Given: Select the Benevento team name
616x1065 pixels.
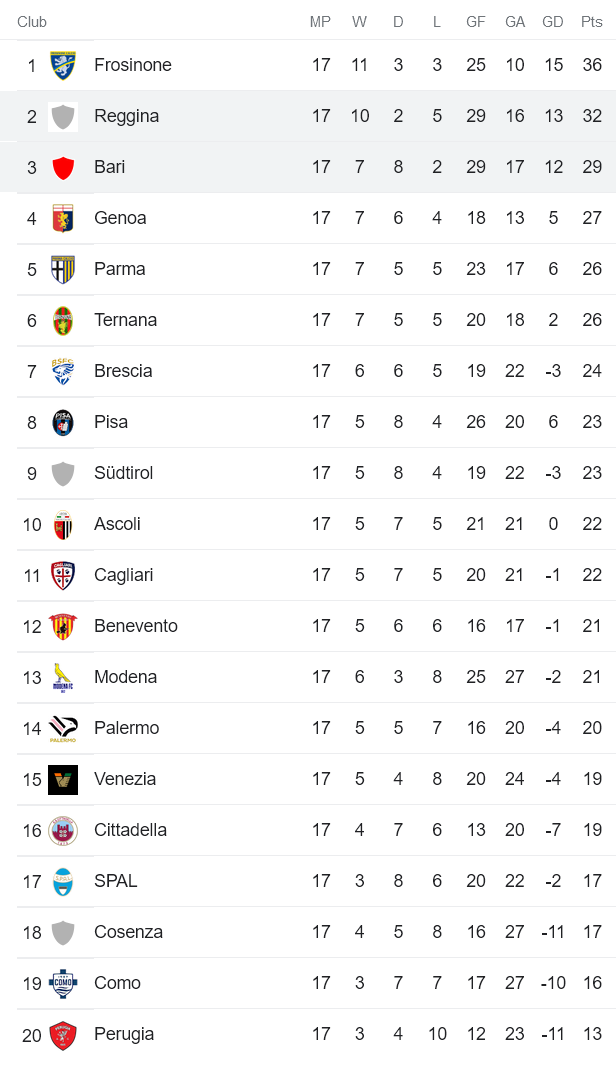Looking at the screenshot, I should tap(135, 626).
